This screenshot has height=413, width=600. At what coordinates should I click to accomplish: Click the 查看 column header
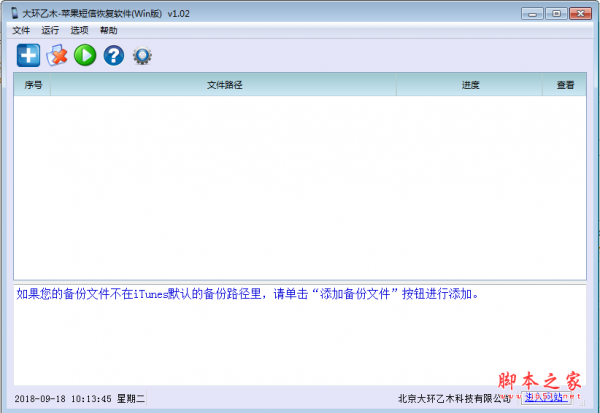click(565, 85)
